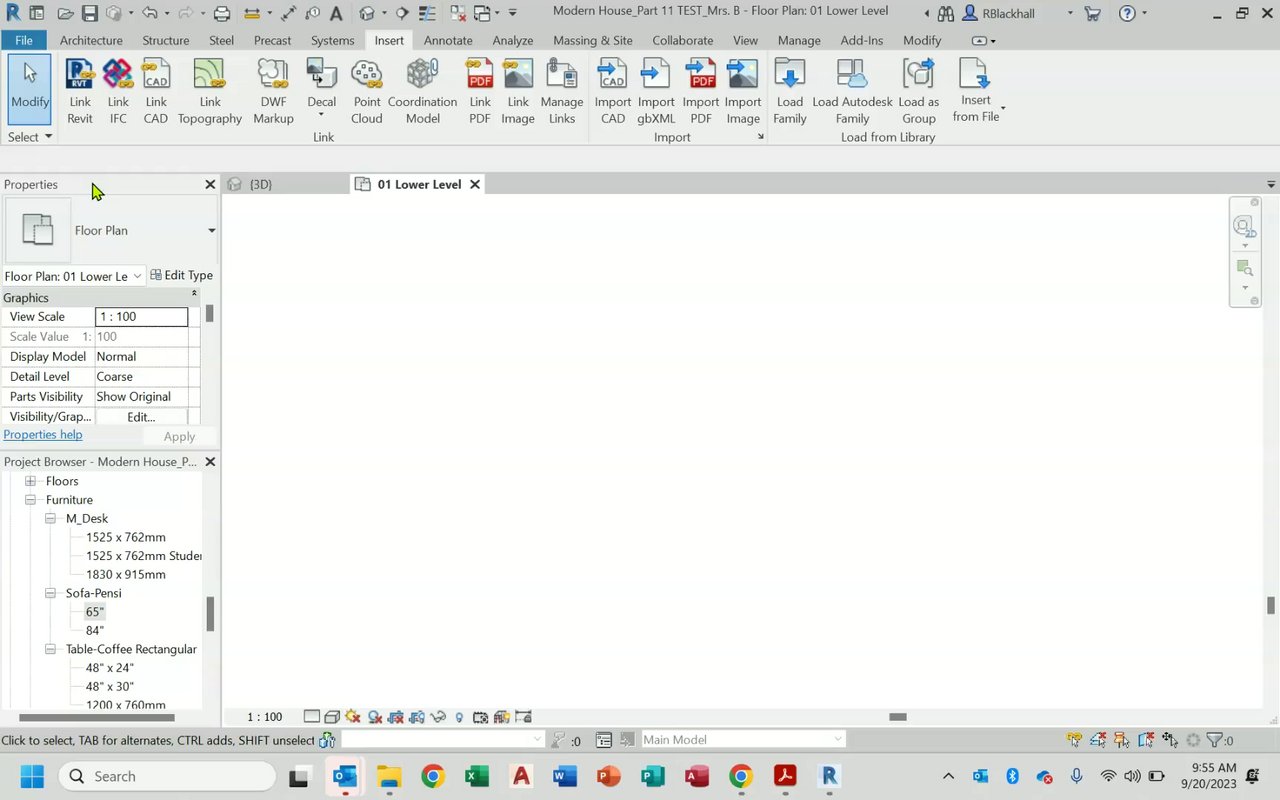Open the Manage Links dialog
The image size is (1280, 800).
tap(562, 91)
